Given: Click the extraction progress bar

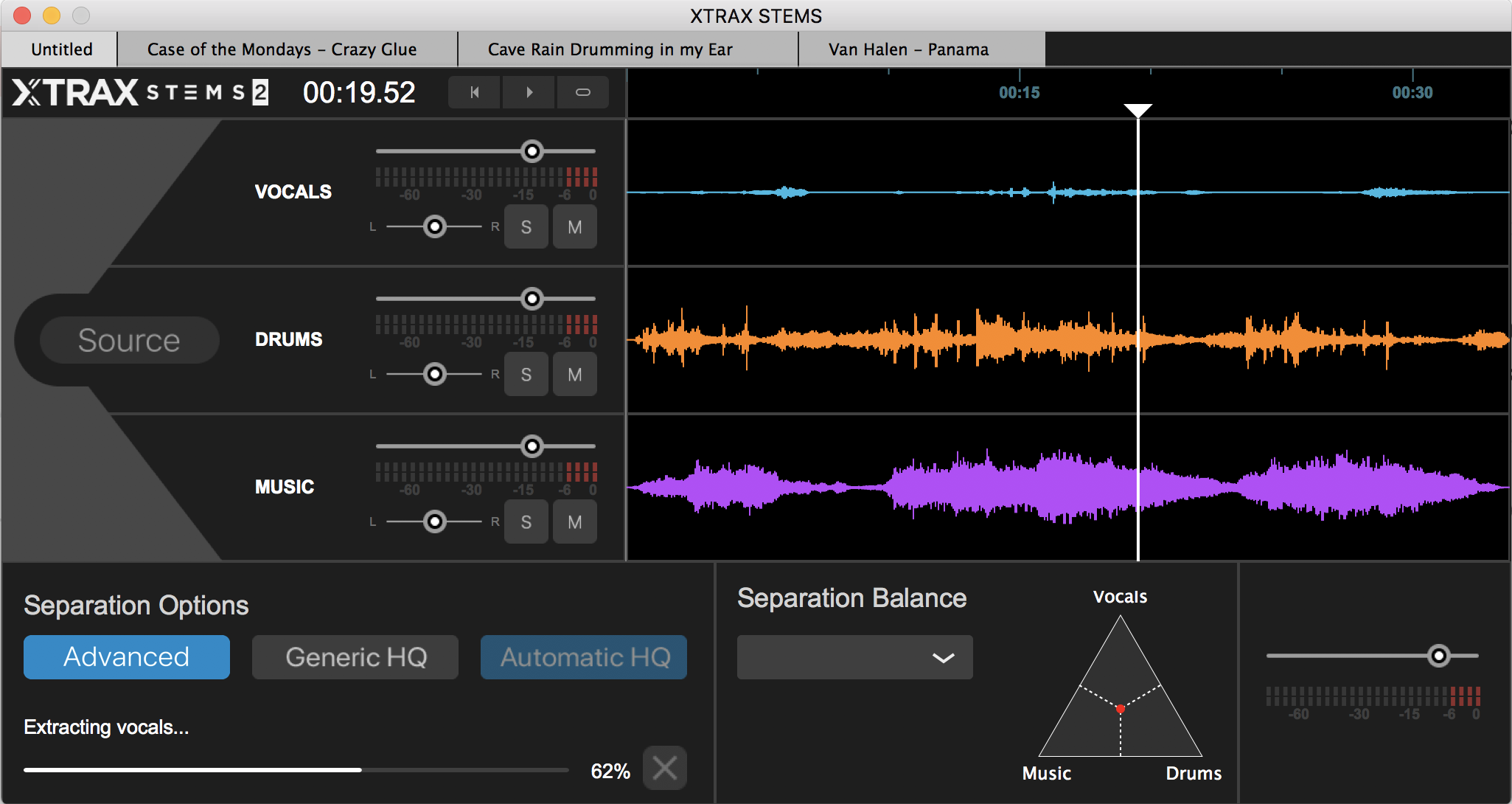Looking at the screenshot, I should [x=296, y=769].
